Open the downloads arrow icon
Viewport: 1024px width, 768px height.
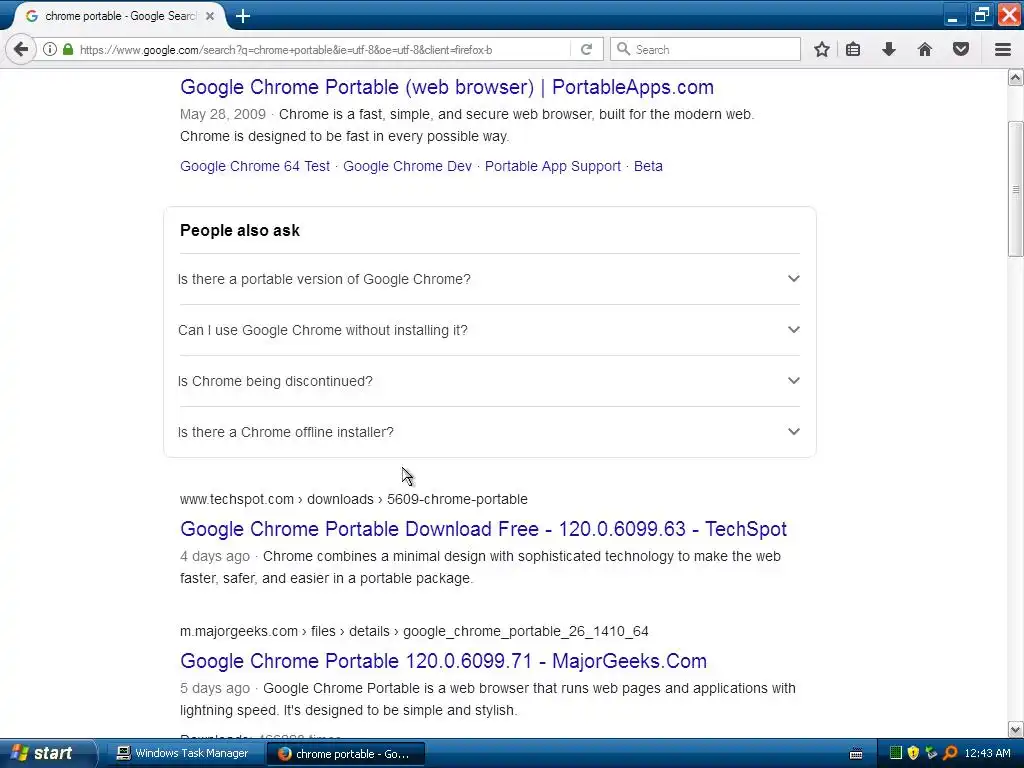[x=889, y=50]
